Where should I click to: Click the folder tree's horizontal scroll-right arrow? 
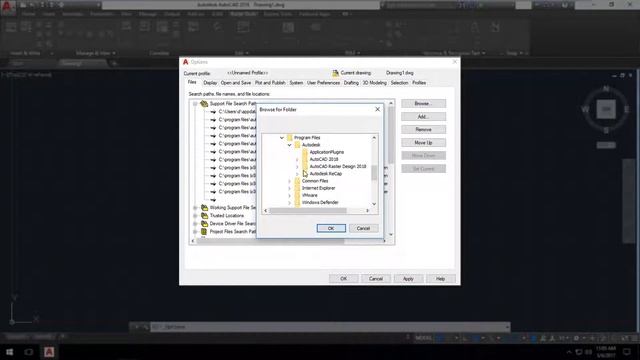click(367, 211)
